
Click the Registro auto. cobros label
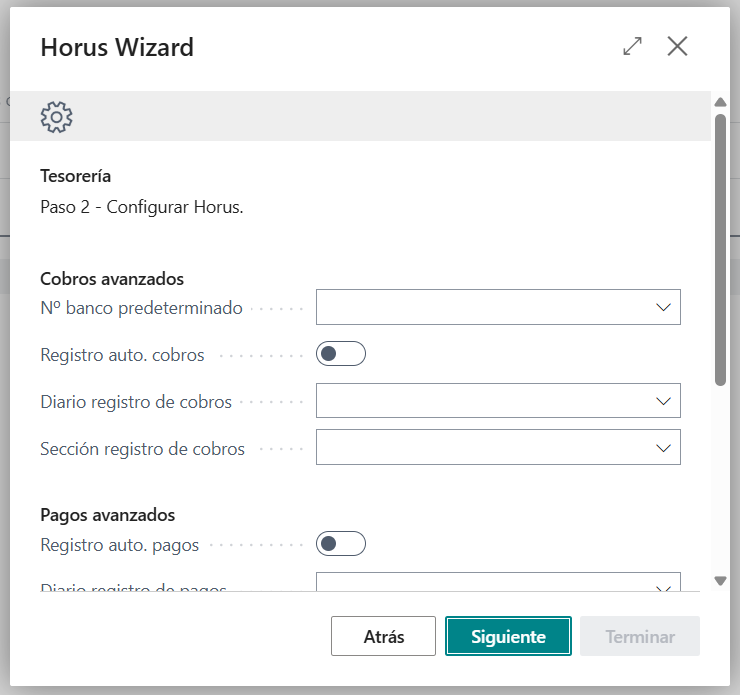coord(122,355)
